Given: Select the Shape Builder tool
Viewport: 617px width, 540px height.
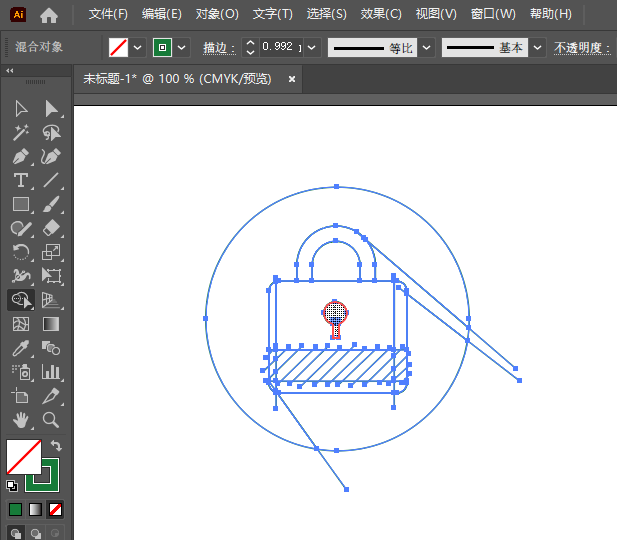Looking at the screenshot, I should [21, 300].
